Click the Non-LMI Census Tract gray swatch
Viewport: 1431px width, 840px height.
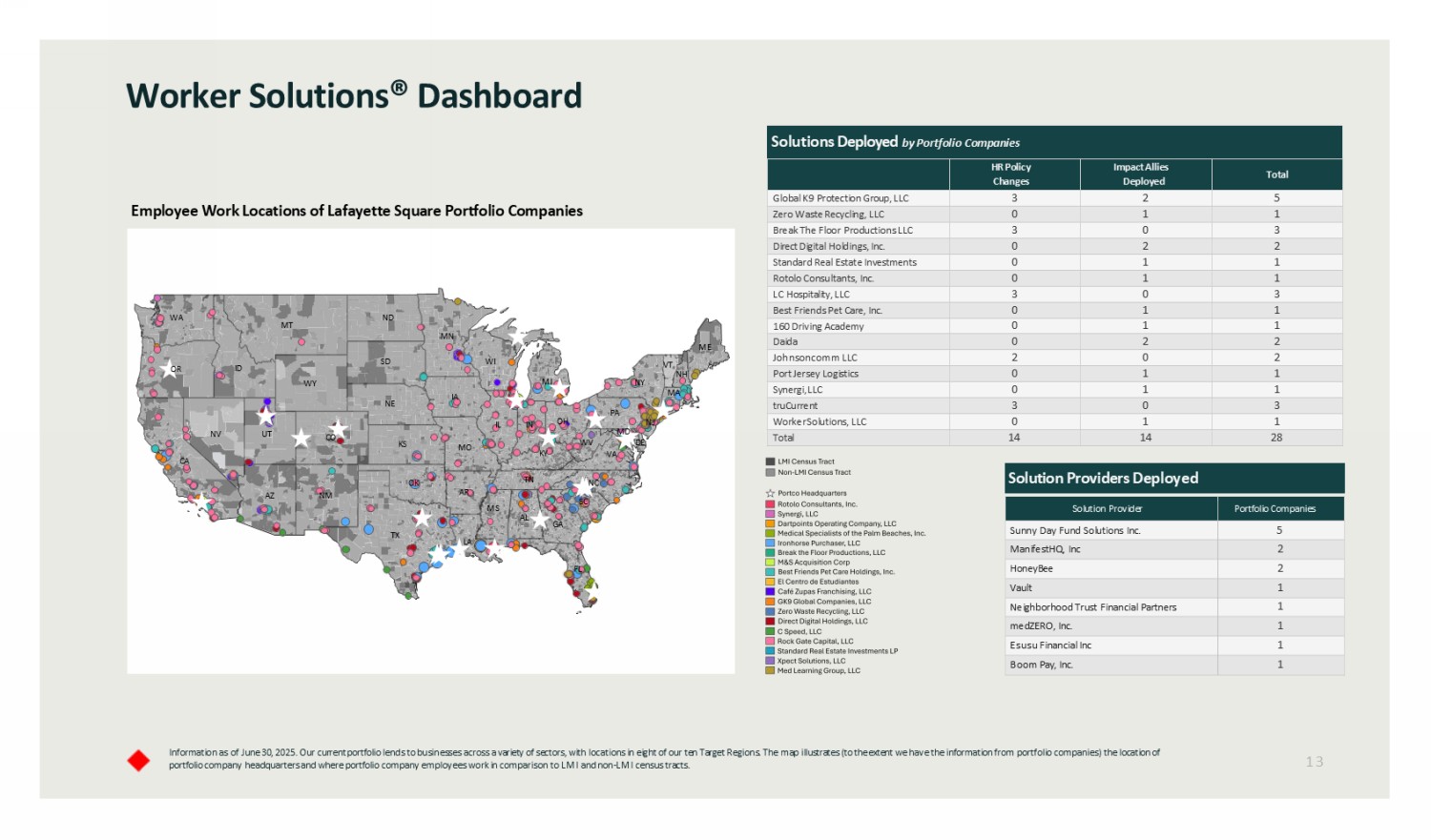[x=770, y=472]
